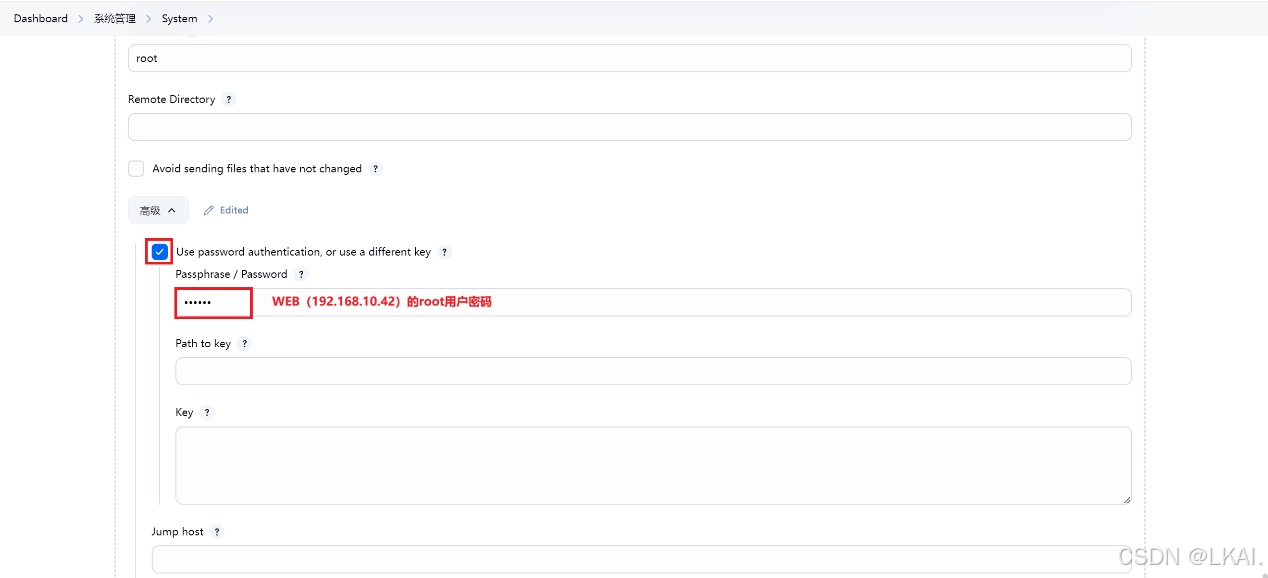Click the Remote Directory label

click(171, 100)
